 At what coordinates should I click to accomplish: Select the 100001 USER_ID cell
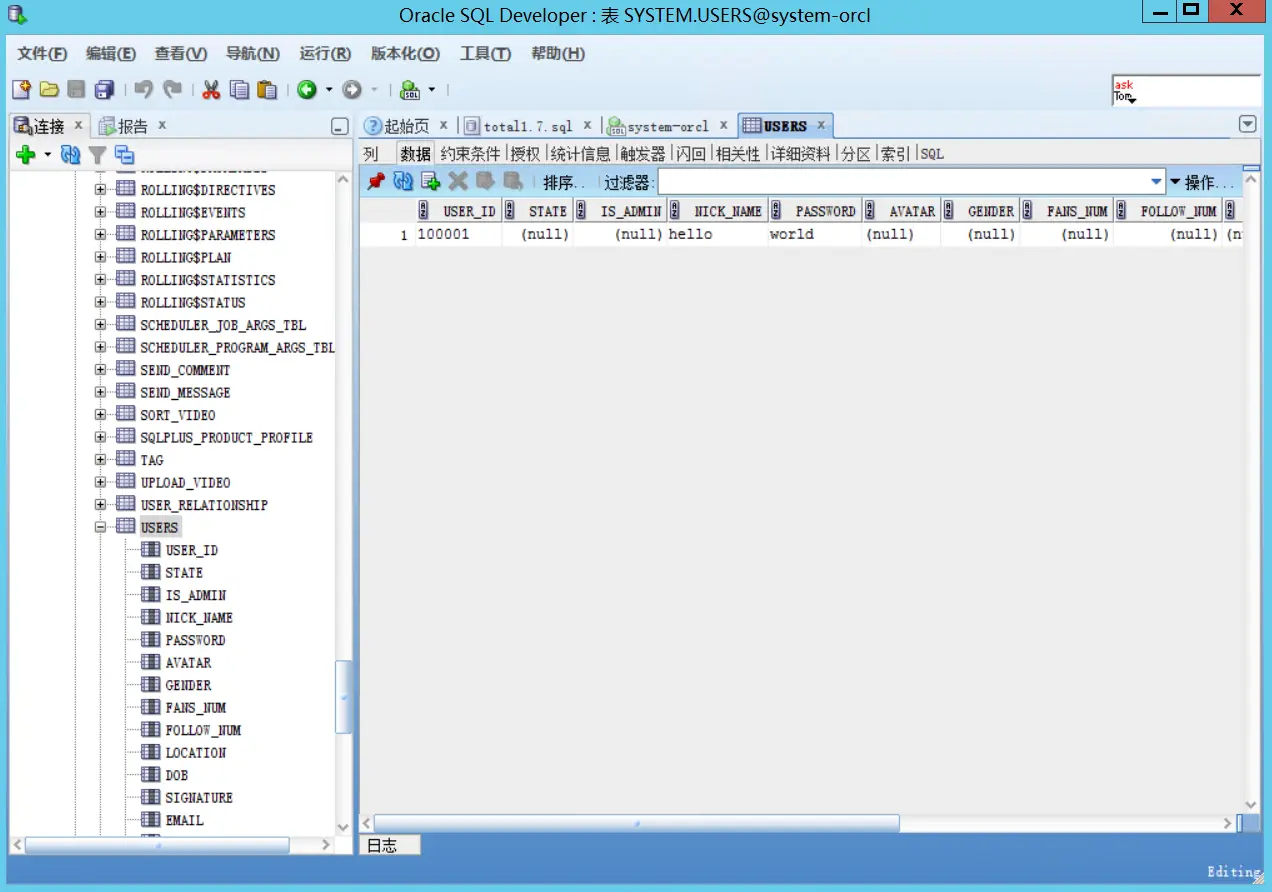point(457,234)
